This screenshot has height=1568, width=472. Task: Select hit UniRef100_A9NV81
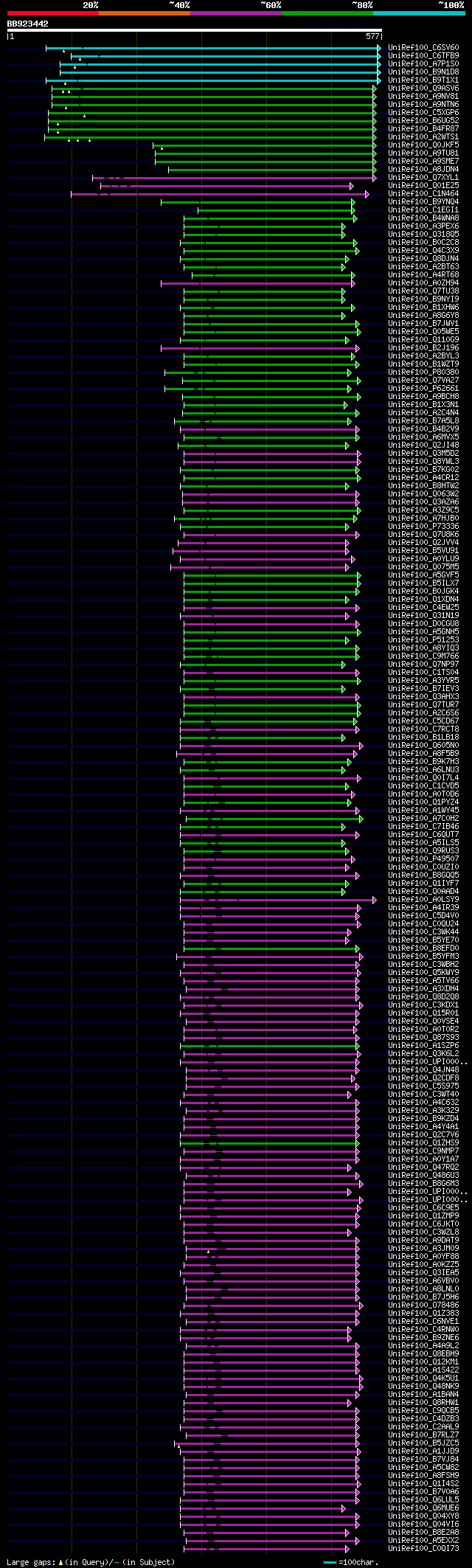(423, 97)
